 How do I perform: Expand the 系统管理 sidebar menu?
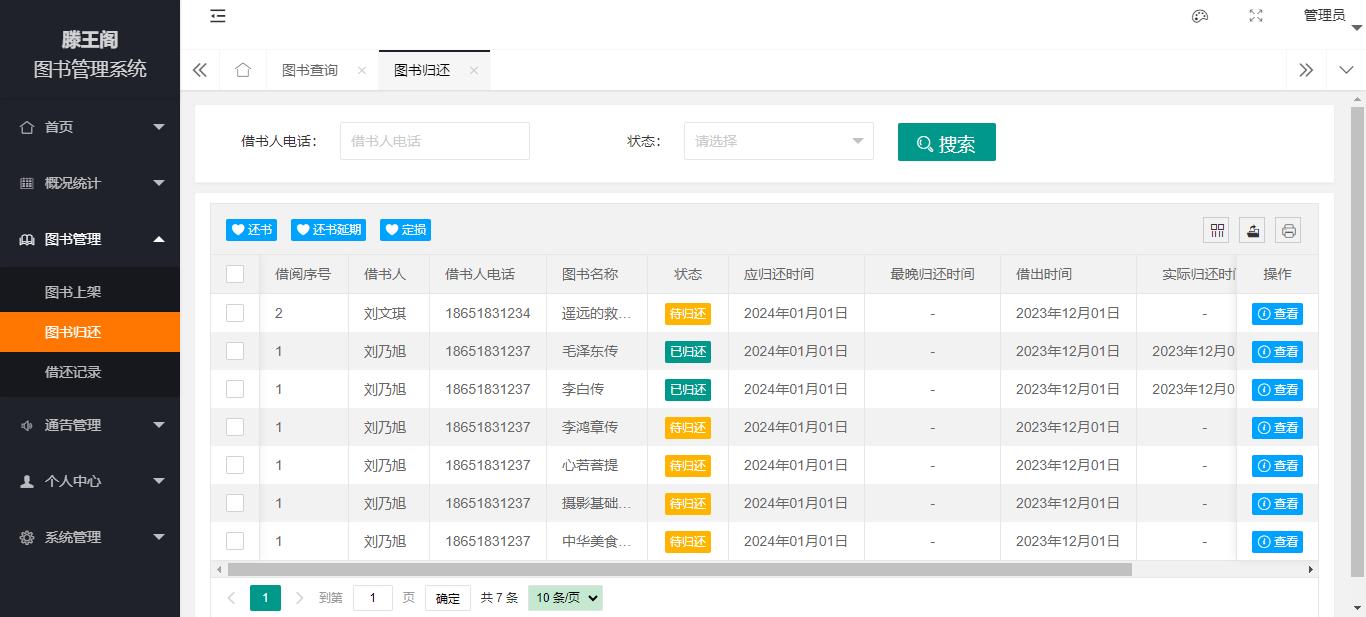coord(90,537)
